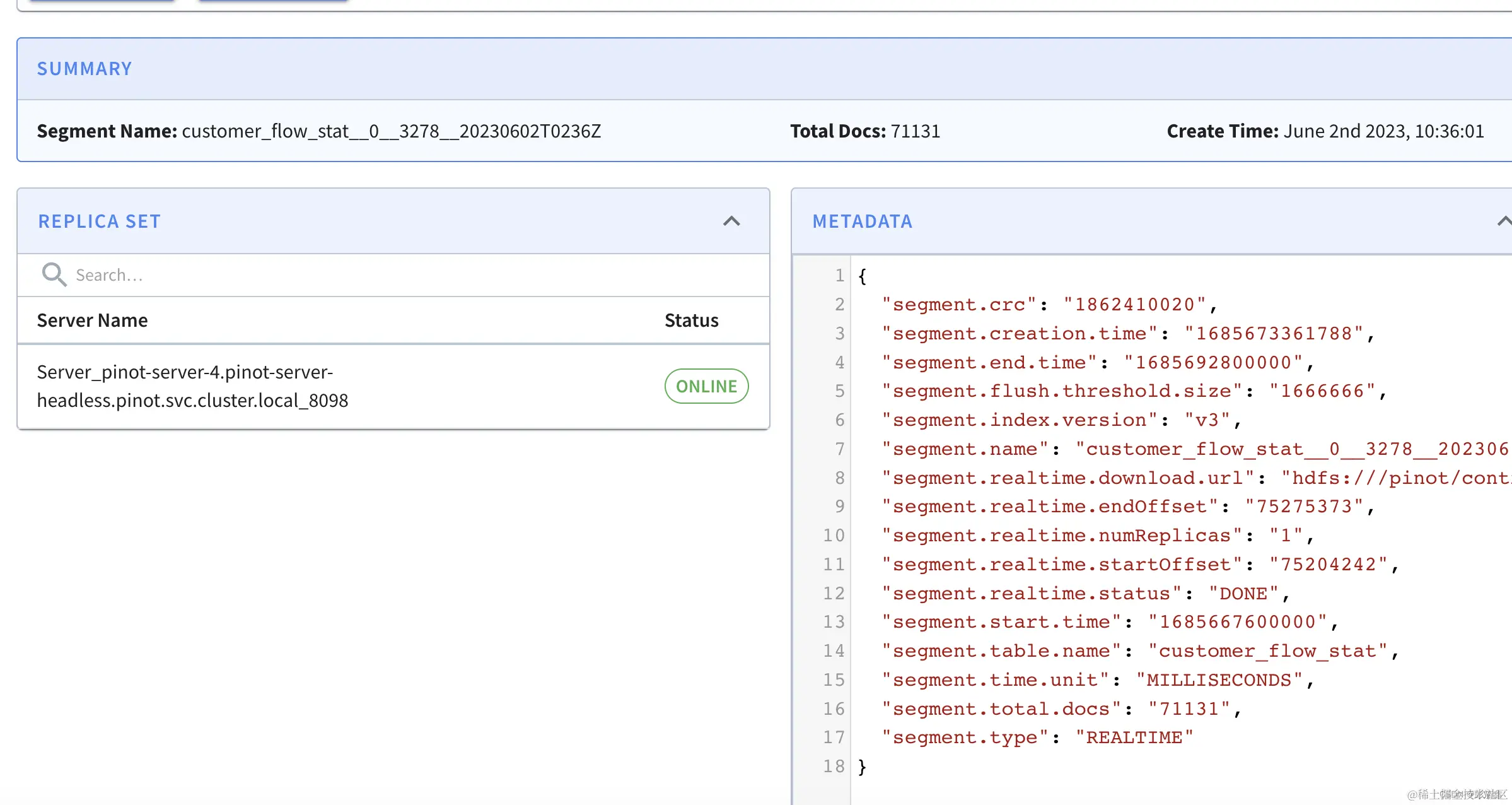This screenshot has height=805, width=1512.
Task: Click the closing brace on line 18
Action: tap(862, 767)
